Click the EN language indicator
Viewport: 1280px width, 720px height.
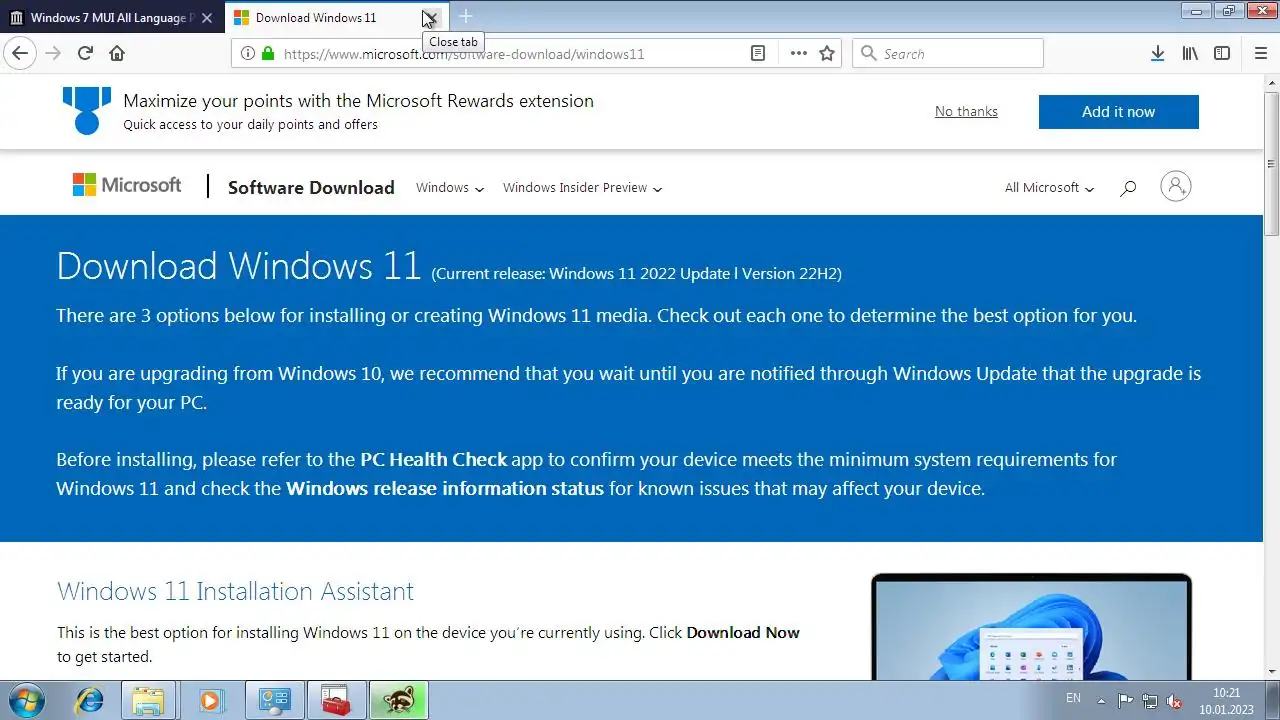tap(1073, 698)
